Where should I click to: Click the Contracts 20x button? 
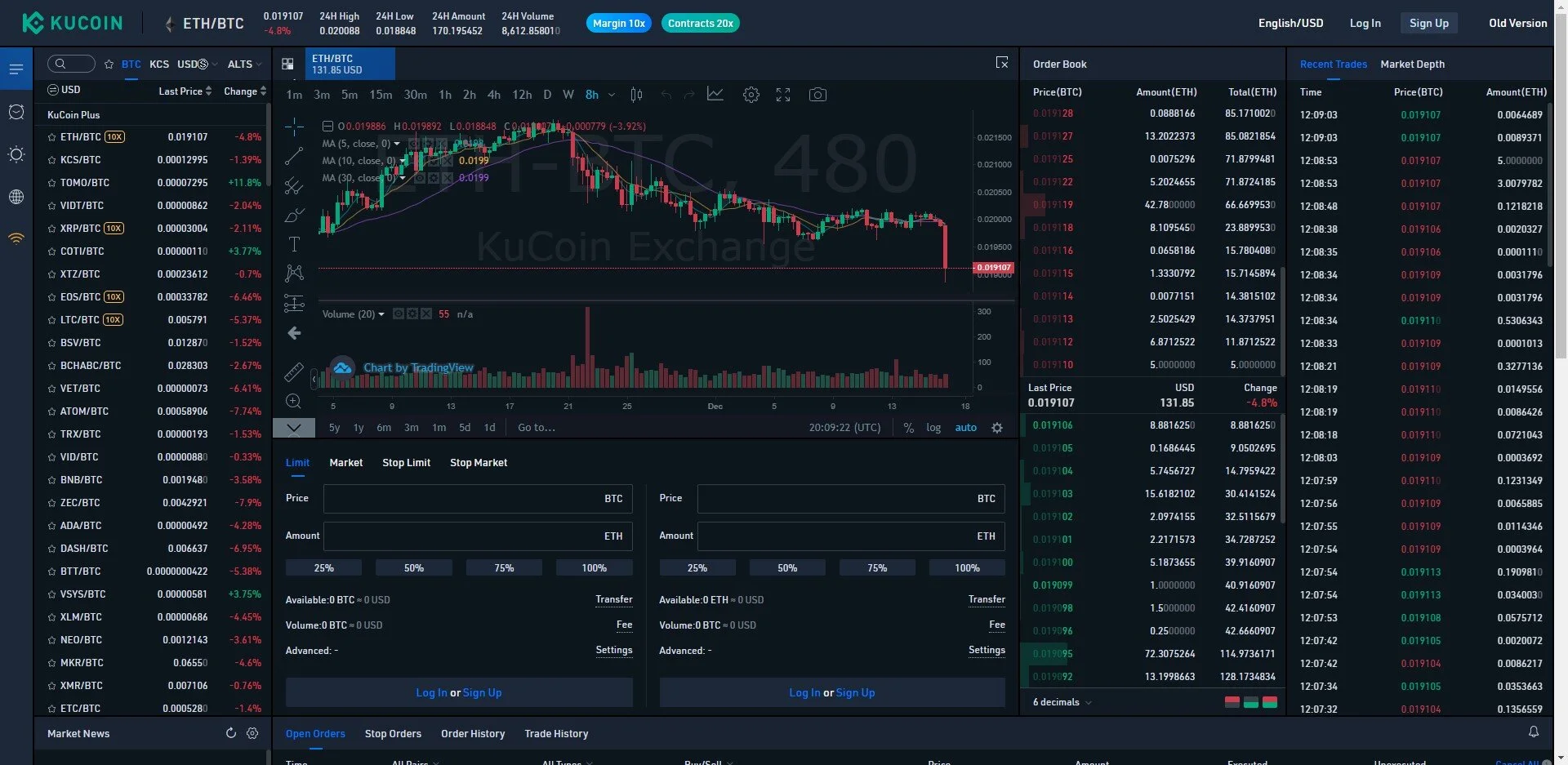[x=701, y=23]
